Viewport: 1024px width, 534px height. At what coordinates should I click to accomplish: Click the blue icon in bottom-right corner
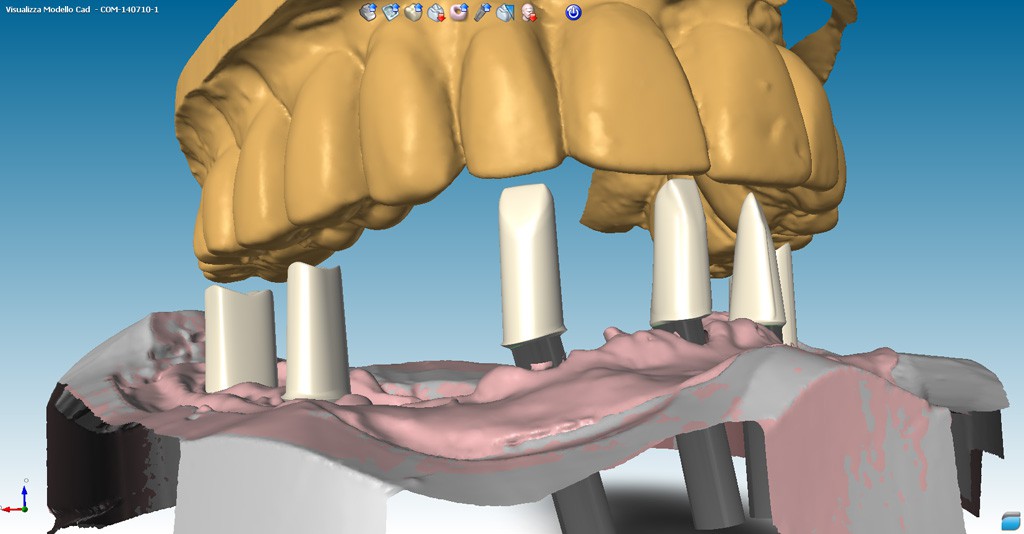(1010, 520)
